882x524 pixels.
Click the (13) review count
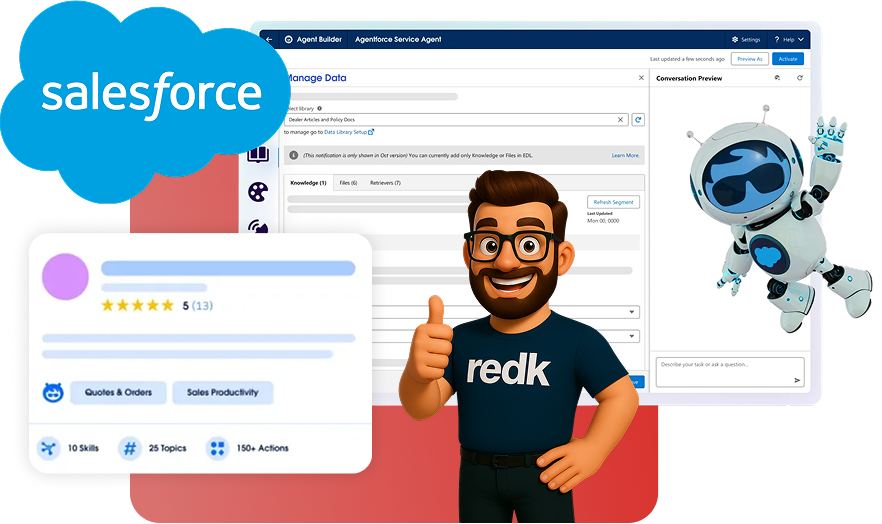202,306
